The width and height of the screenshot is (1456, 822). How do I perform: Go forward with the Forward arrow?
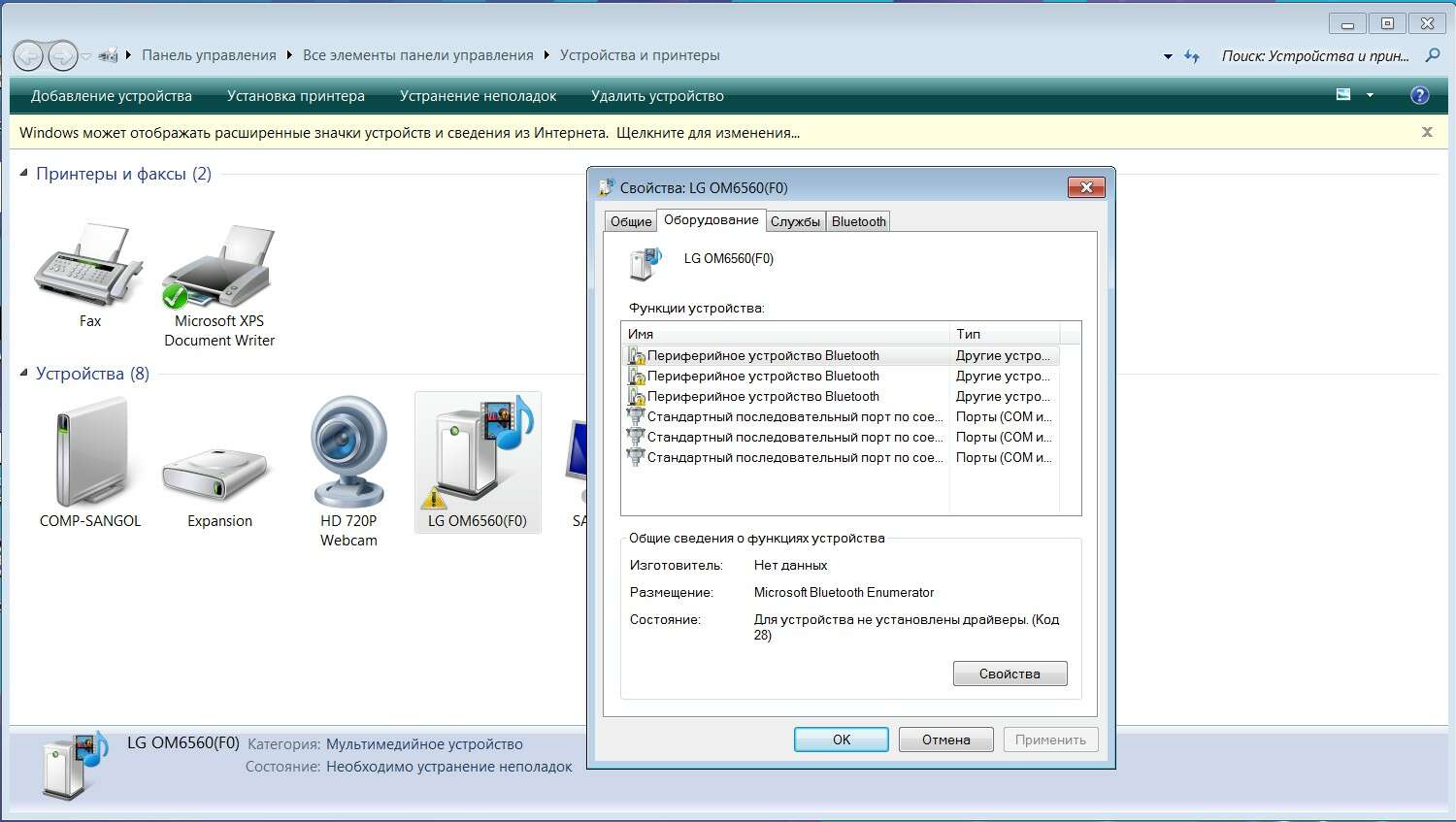pos(62,56)
